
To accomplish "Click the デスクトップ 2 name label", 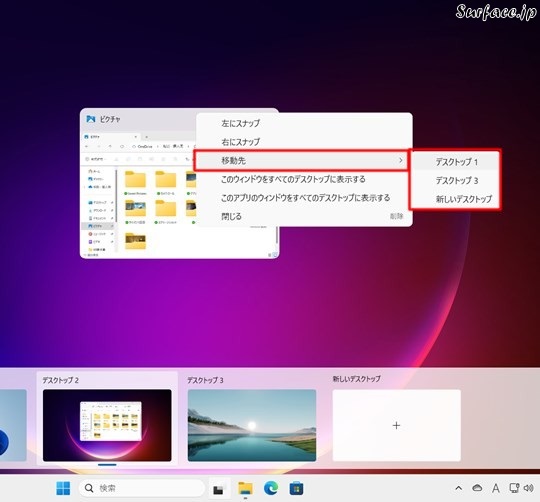I will click(x=61, y=380).
